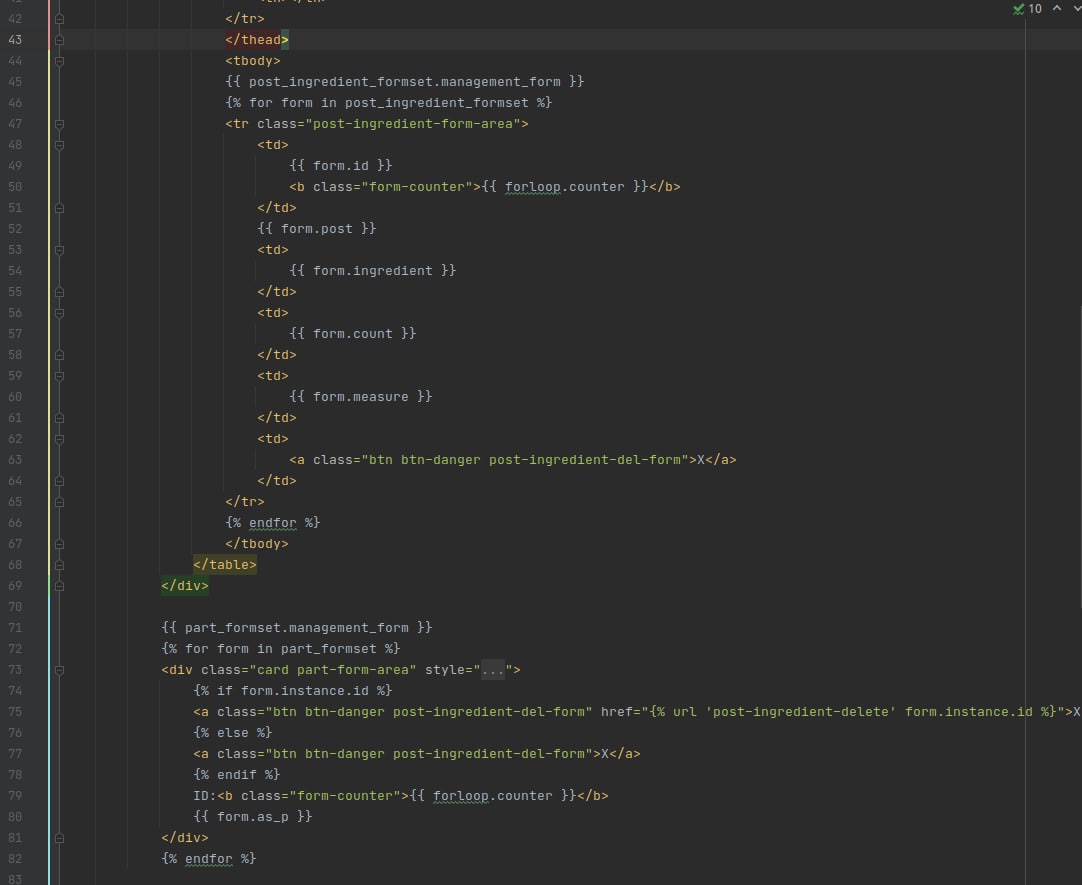Toggle fold marker at line 59 td tag
Viewport: 1082px width, 885px height.
[59, 377]
